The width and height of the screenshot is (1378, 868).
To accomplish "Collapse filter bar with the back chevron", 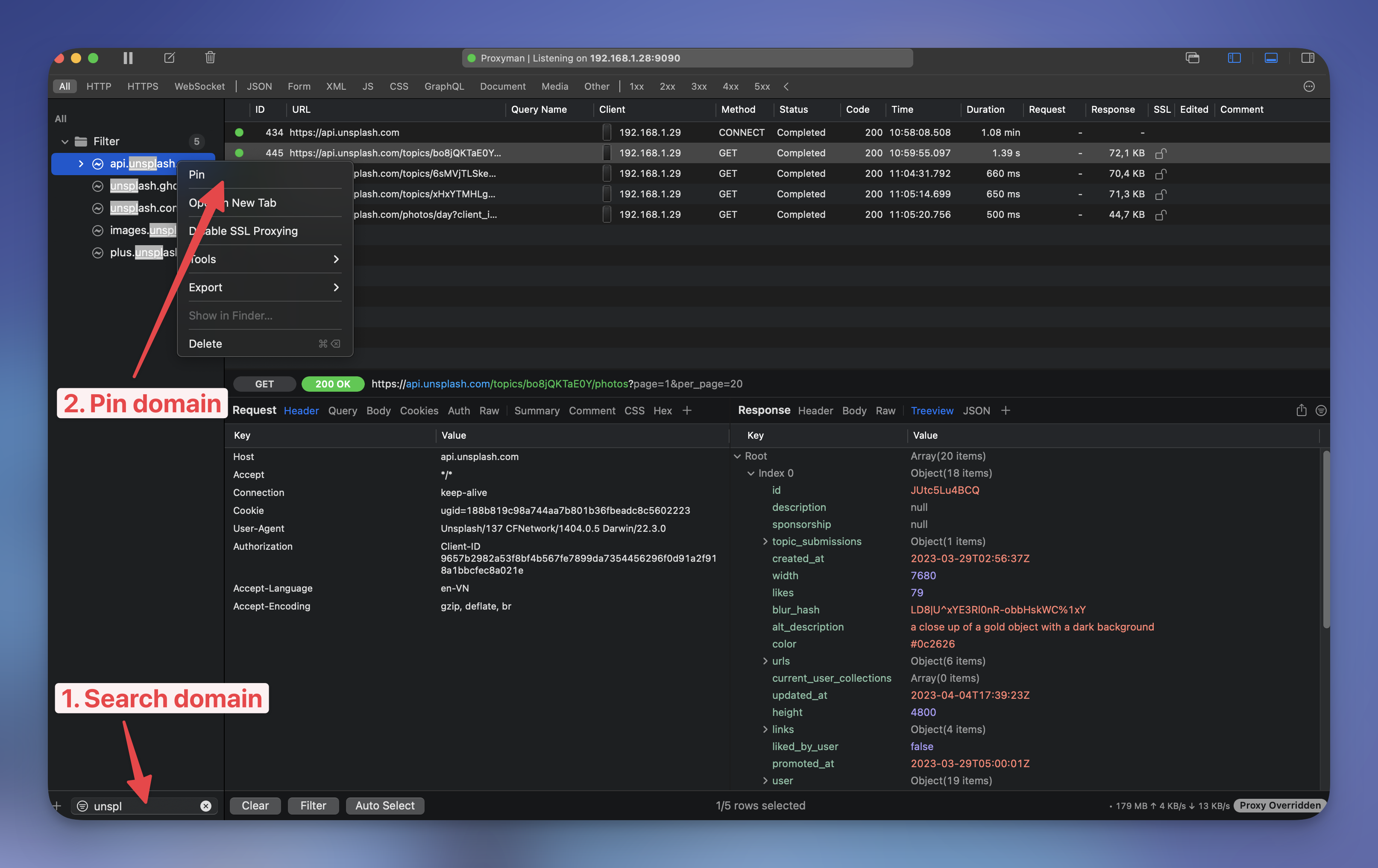I will click(x=786, y=86).
